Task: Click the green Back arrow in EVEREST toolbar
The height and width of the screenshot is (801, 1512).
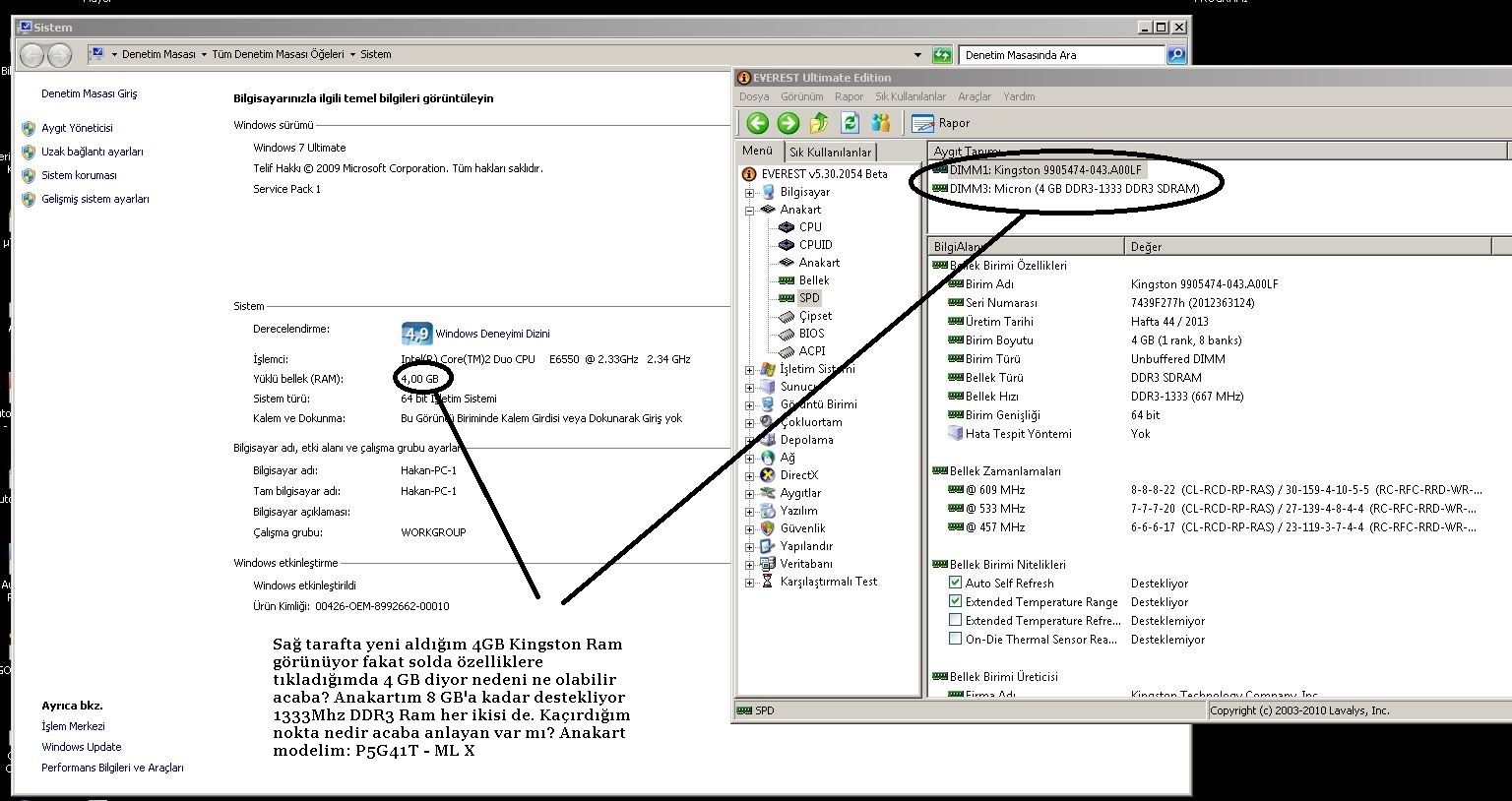Action: coord(757,123)
